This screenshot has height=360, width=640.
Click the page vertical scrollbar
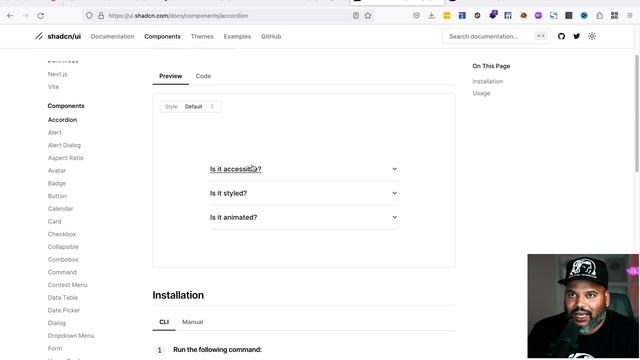tap(637, 113)
